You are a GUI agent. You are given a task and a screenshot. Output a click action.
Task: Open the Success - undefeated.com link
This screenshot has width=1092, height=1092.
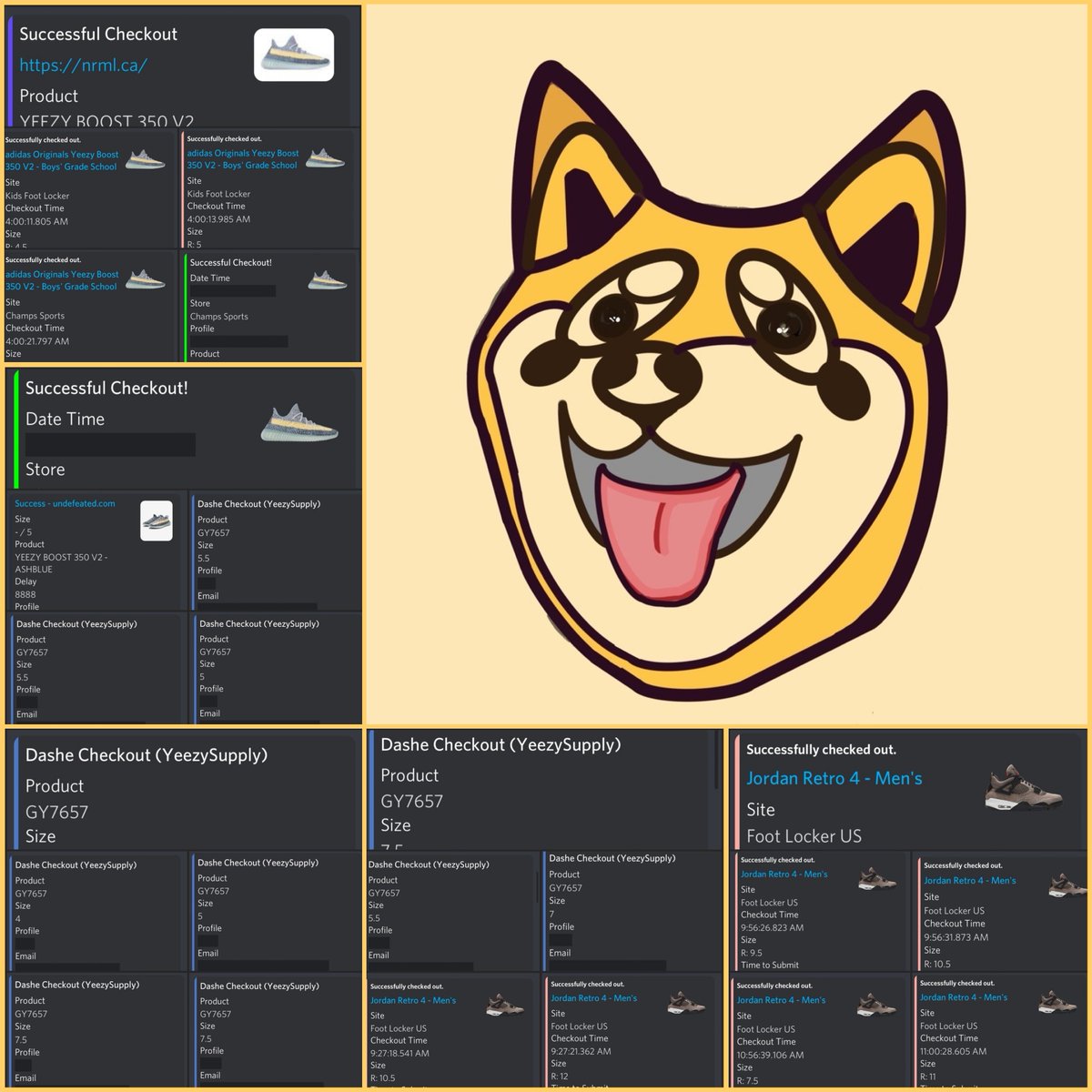point(65,503)
